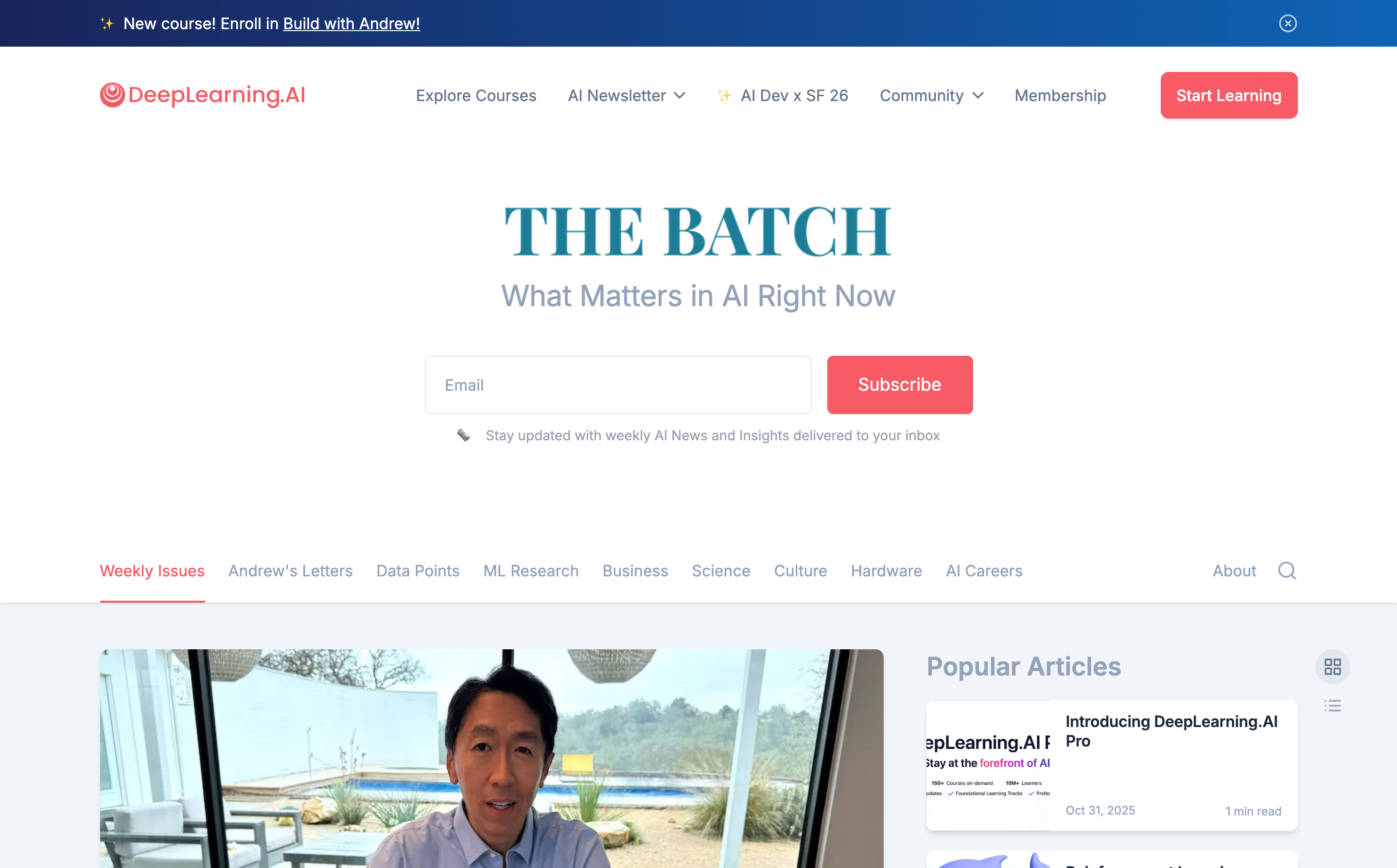Click the Start Learning button

point(1229,95)
